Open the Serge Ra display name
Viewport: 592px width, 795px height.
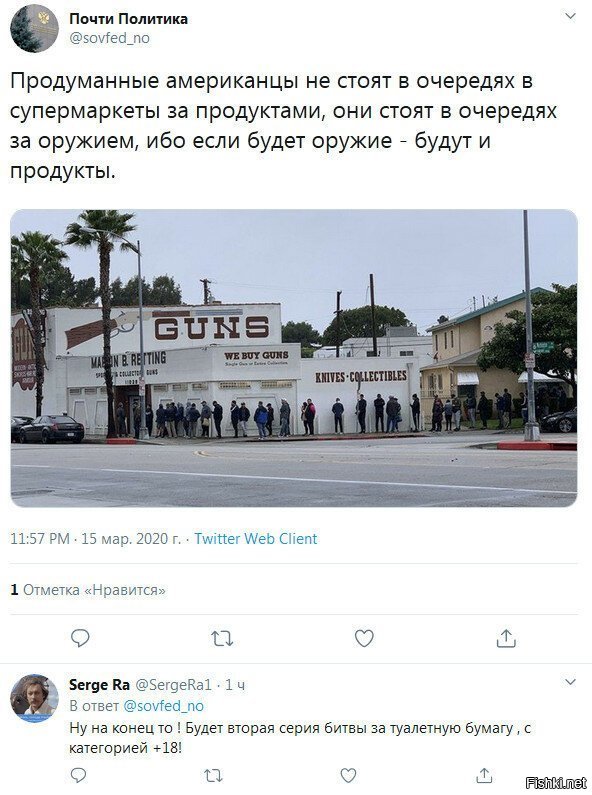99,685
